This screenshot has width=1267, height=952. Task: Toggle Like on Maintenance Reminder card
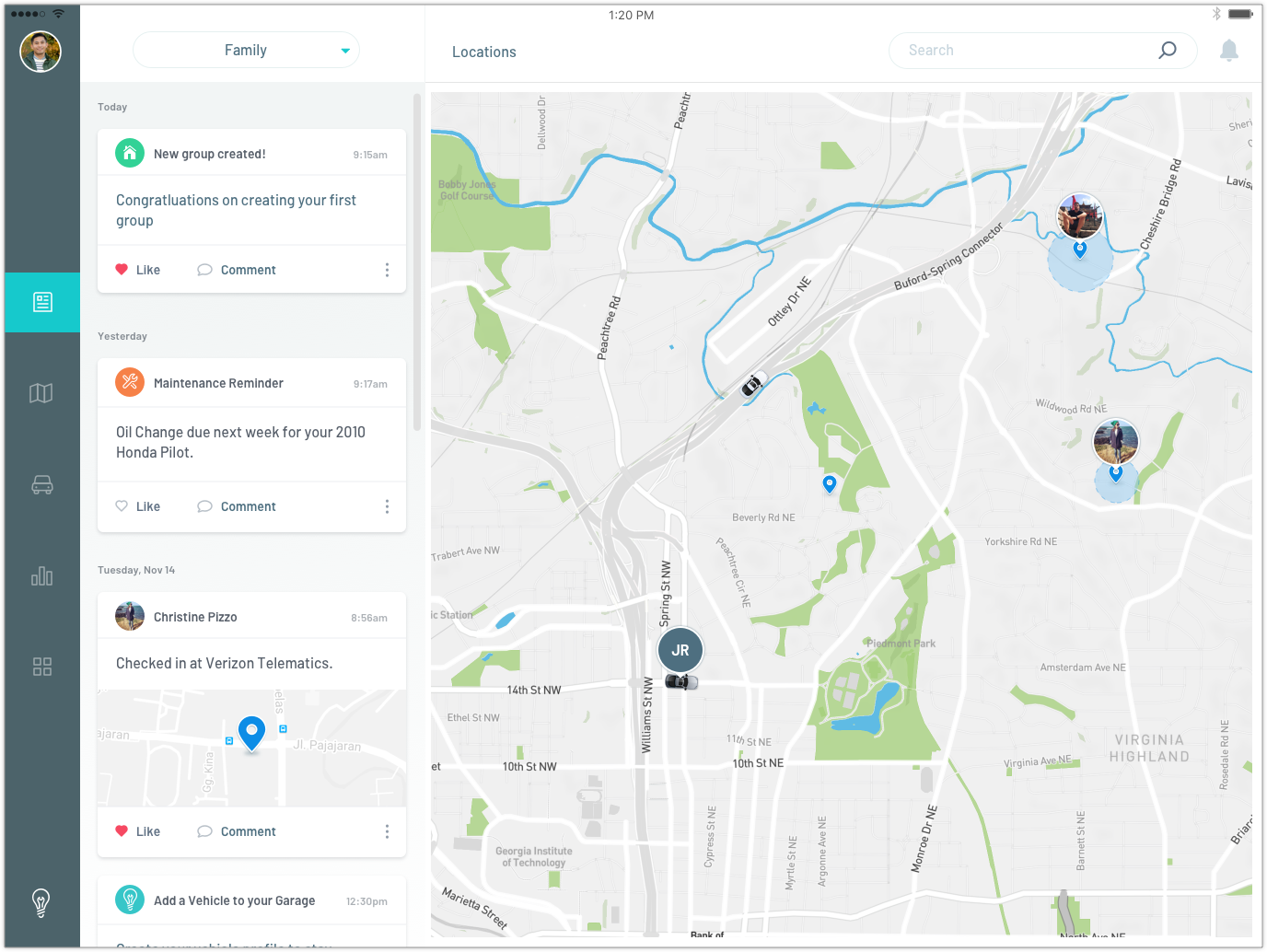point(137,506)
